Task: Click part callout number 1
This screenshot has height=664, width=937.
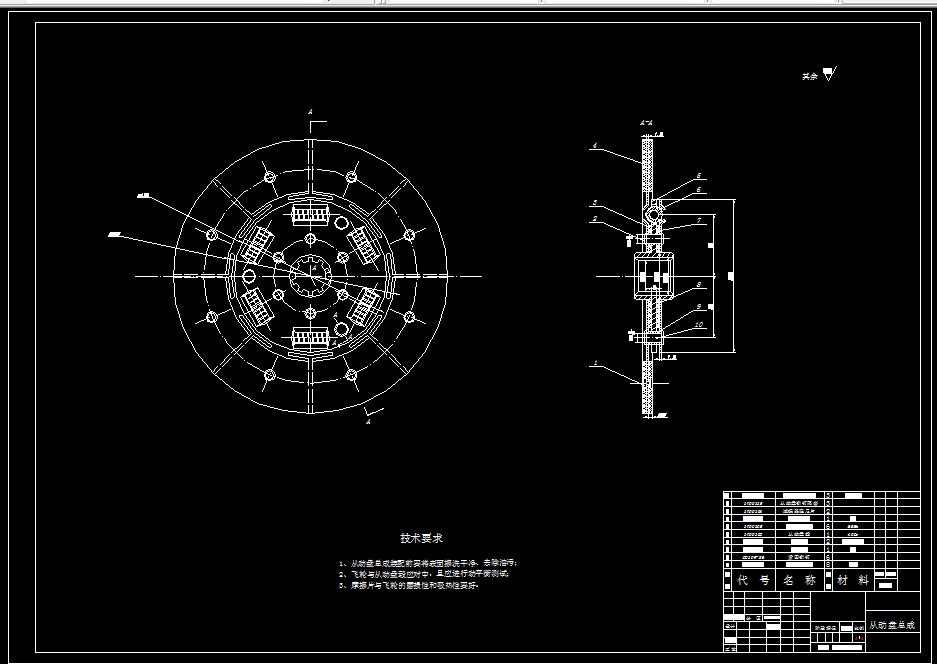Action: [x=595, y=363]
